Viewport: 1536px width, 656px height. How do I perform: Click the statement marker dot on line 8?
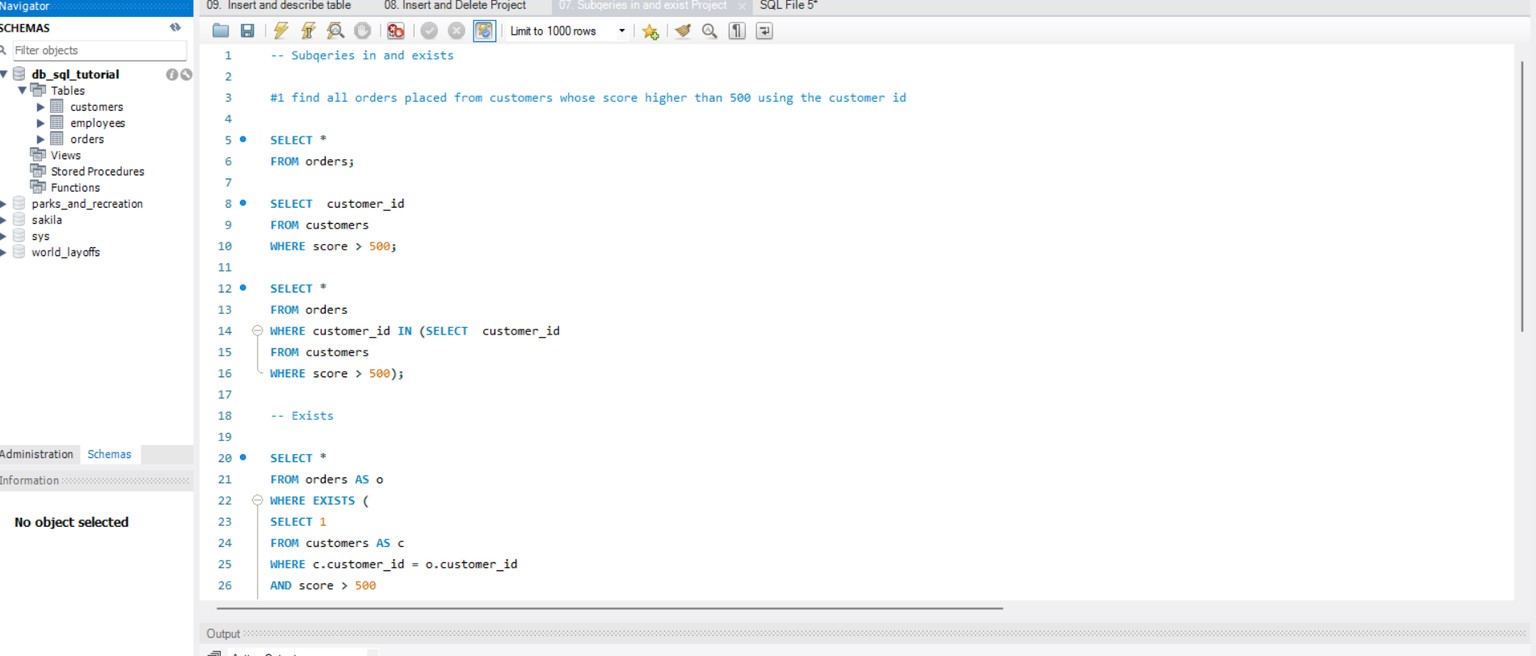point(243,203)
